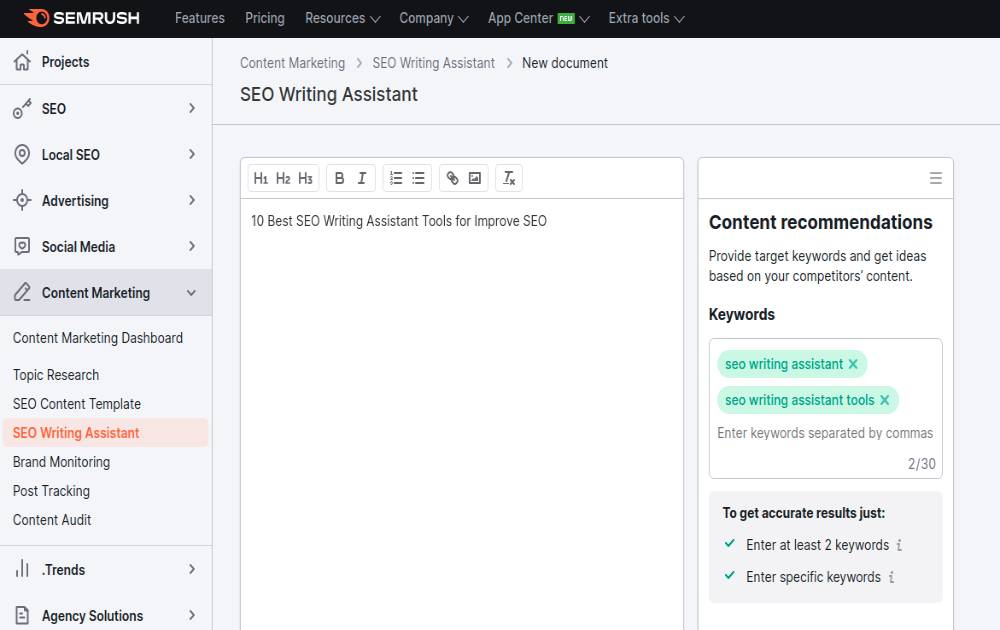Open Content Audit

52,520
